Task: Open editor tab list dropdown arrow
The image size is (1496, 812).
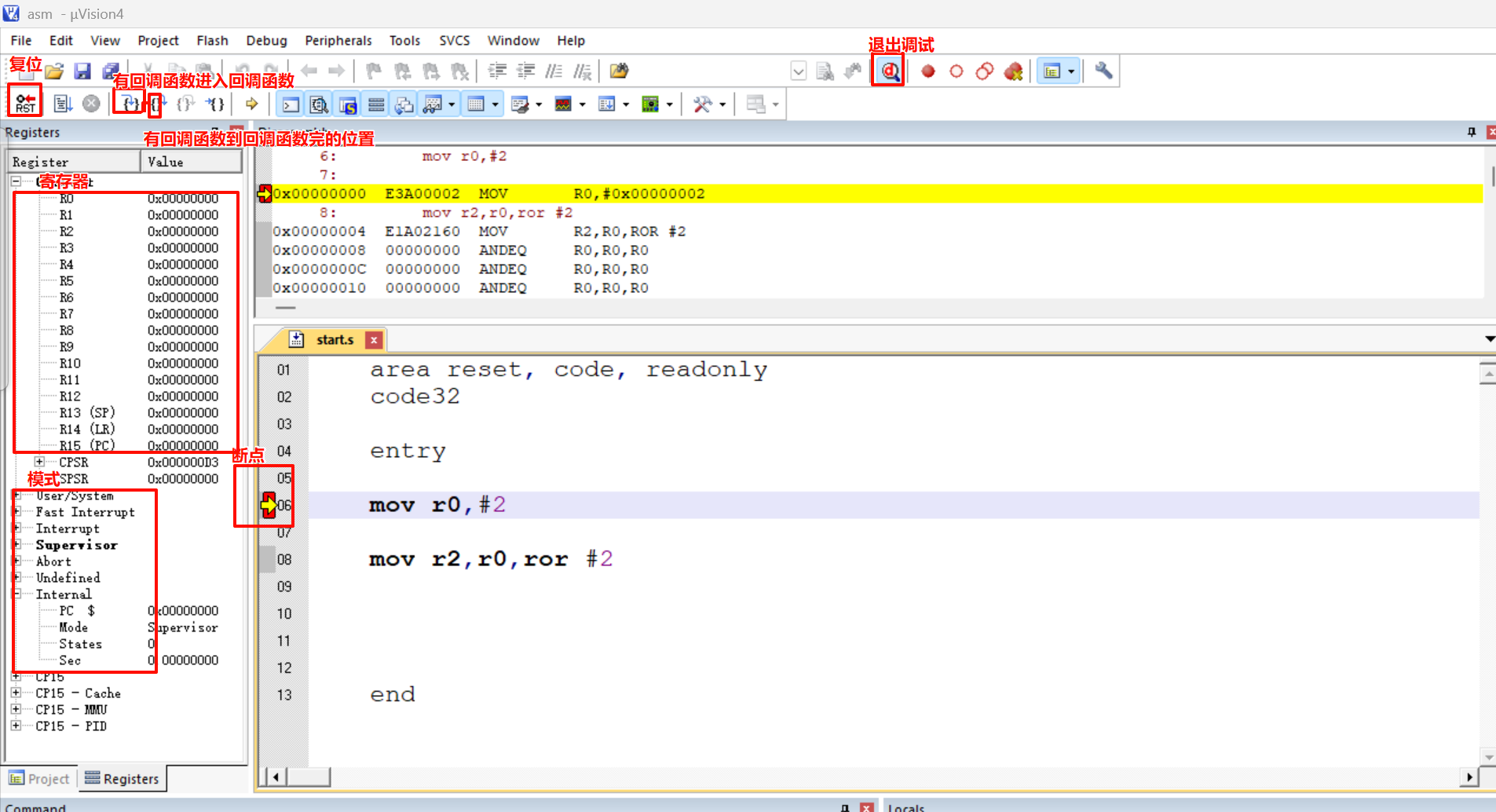Action: click(1489, 339)
